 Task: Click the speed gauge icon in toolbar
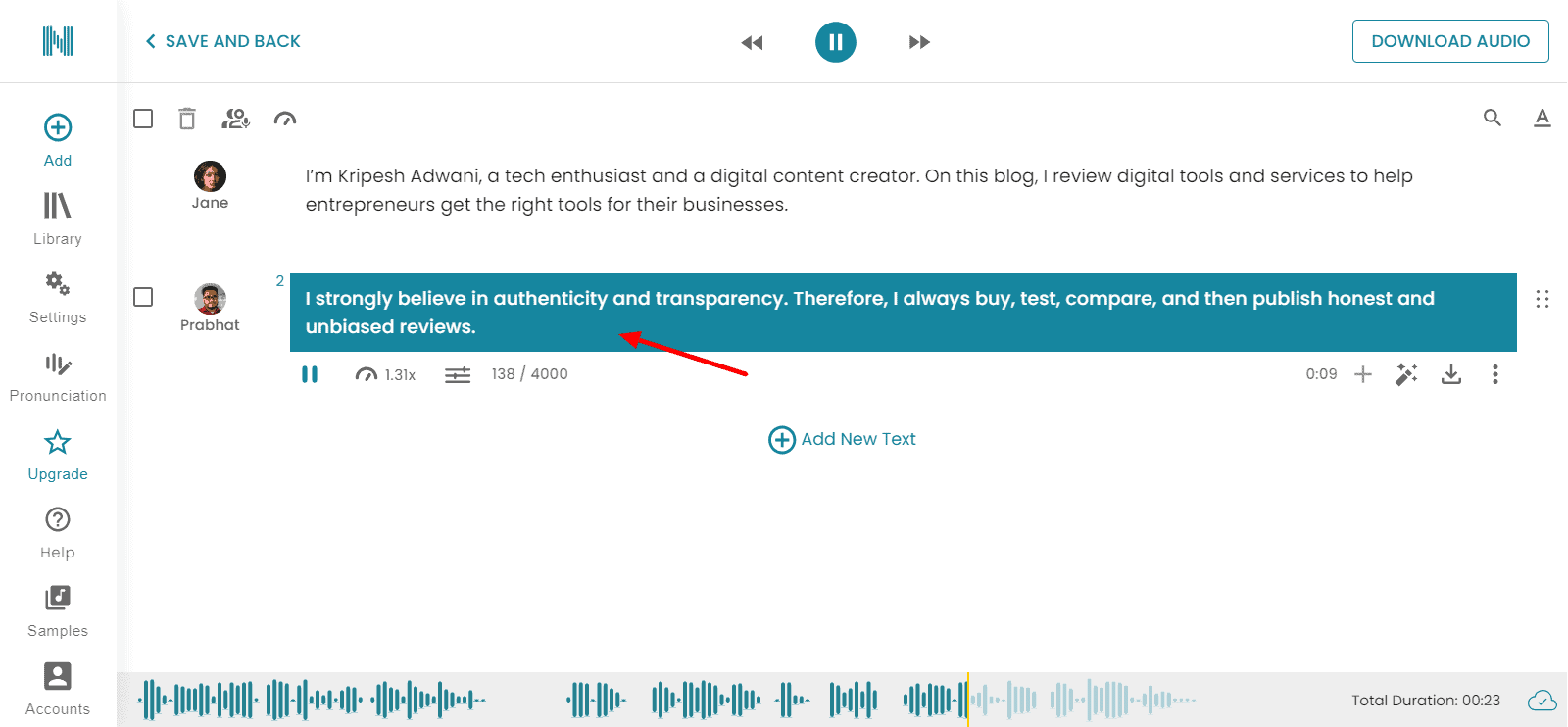285,119
